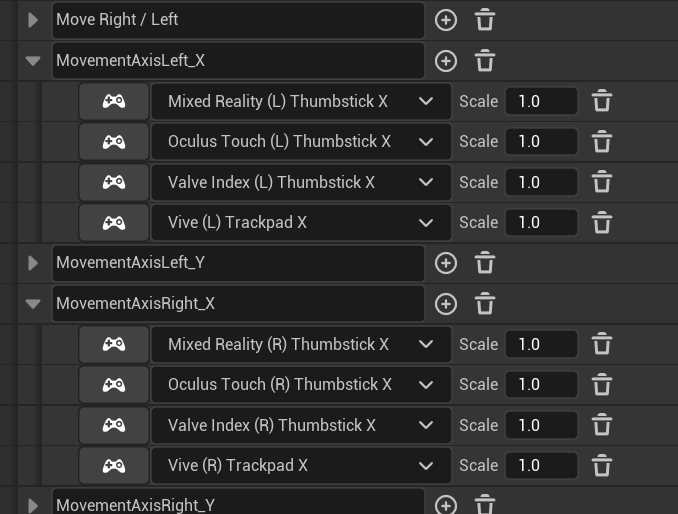Viewport: 678px width, 514px height.
Task: Click the Scale field for Mixed Reality (L) Thumbstick X
Action: pos(541,101)
